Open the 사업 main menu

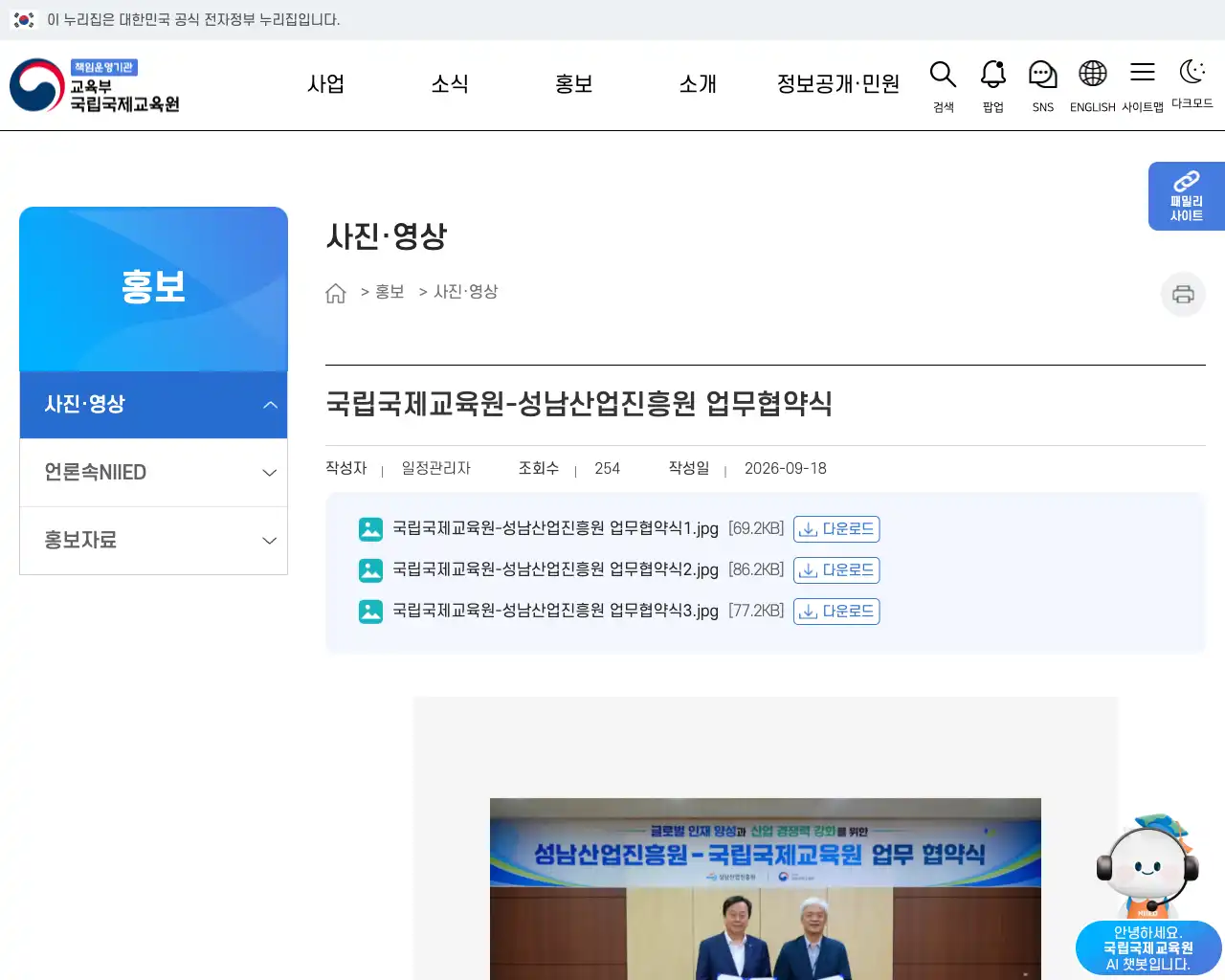325,84
